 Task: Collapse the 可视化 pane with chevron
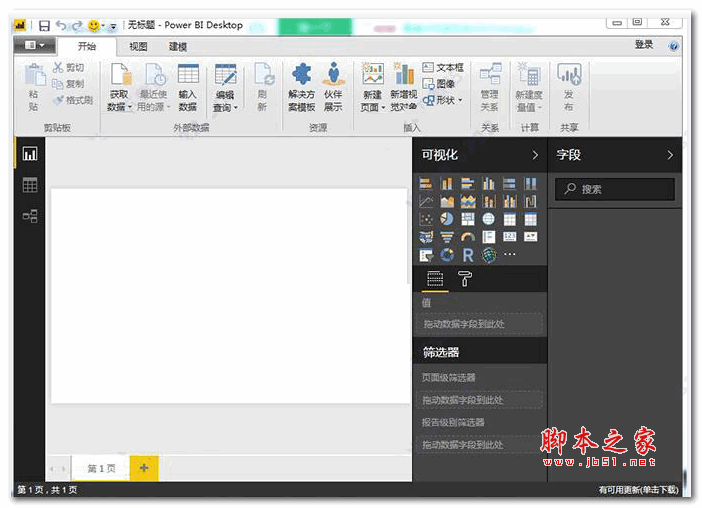click(x=535, y=155)
